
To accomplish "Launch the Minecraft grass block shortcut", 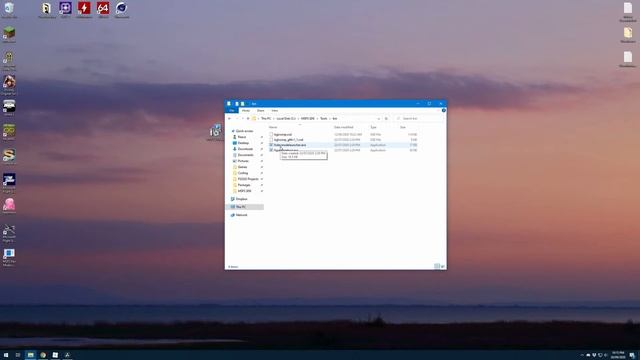I will pos(9,34).
